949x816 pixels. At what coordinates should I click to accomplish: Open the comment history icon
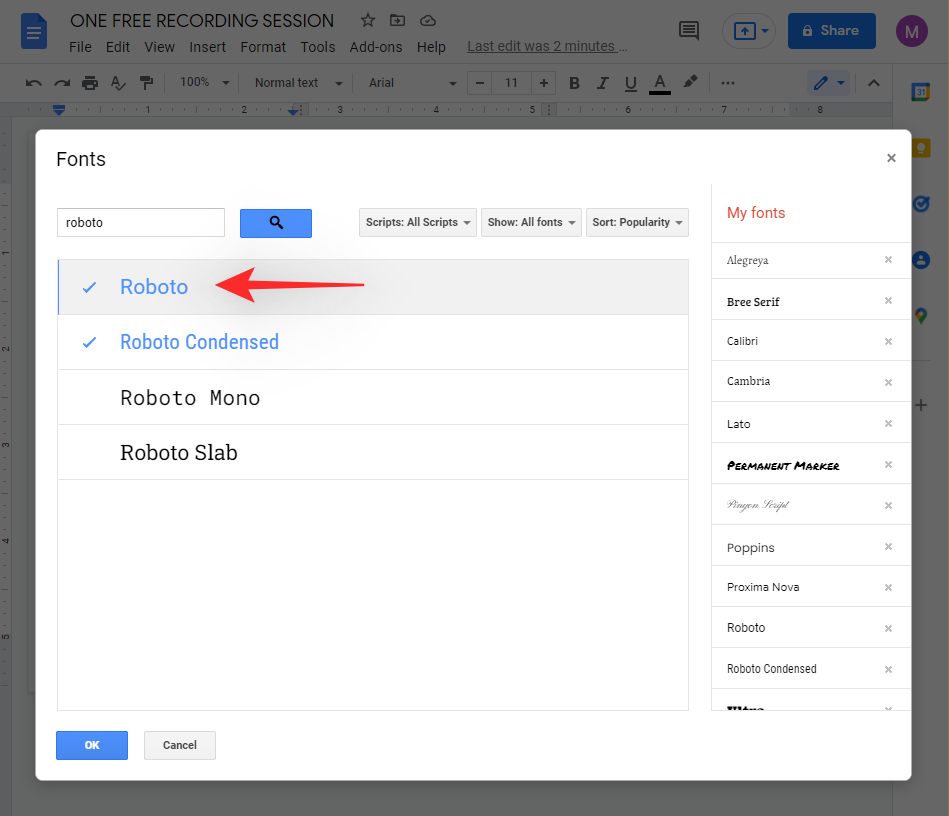(x=689, y=31)
